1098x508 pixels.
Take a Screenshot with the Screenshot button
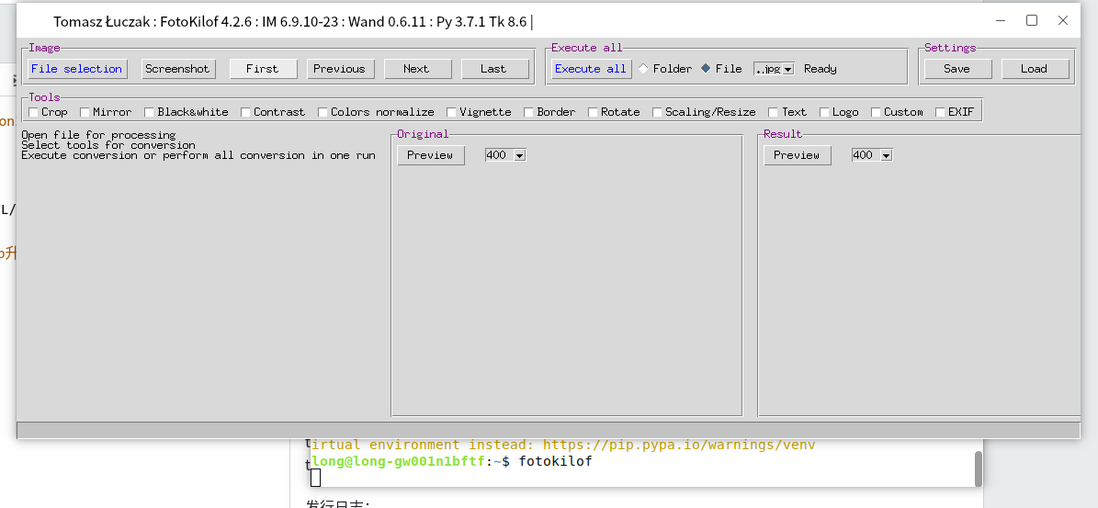(177, 69)
